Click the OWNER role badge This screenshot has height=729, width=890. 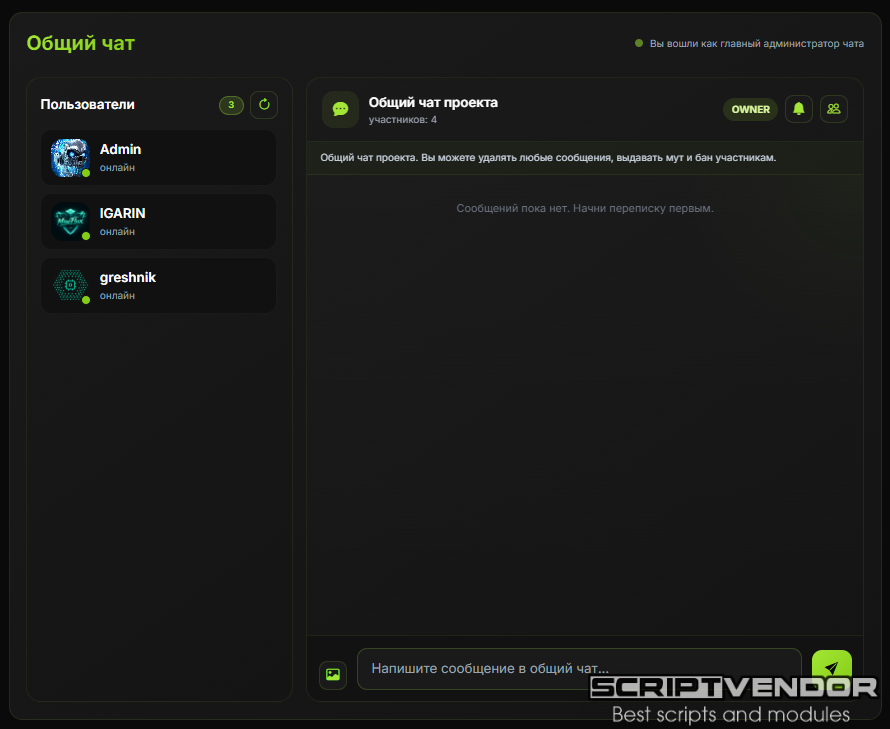click(x=750, y=109)
